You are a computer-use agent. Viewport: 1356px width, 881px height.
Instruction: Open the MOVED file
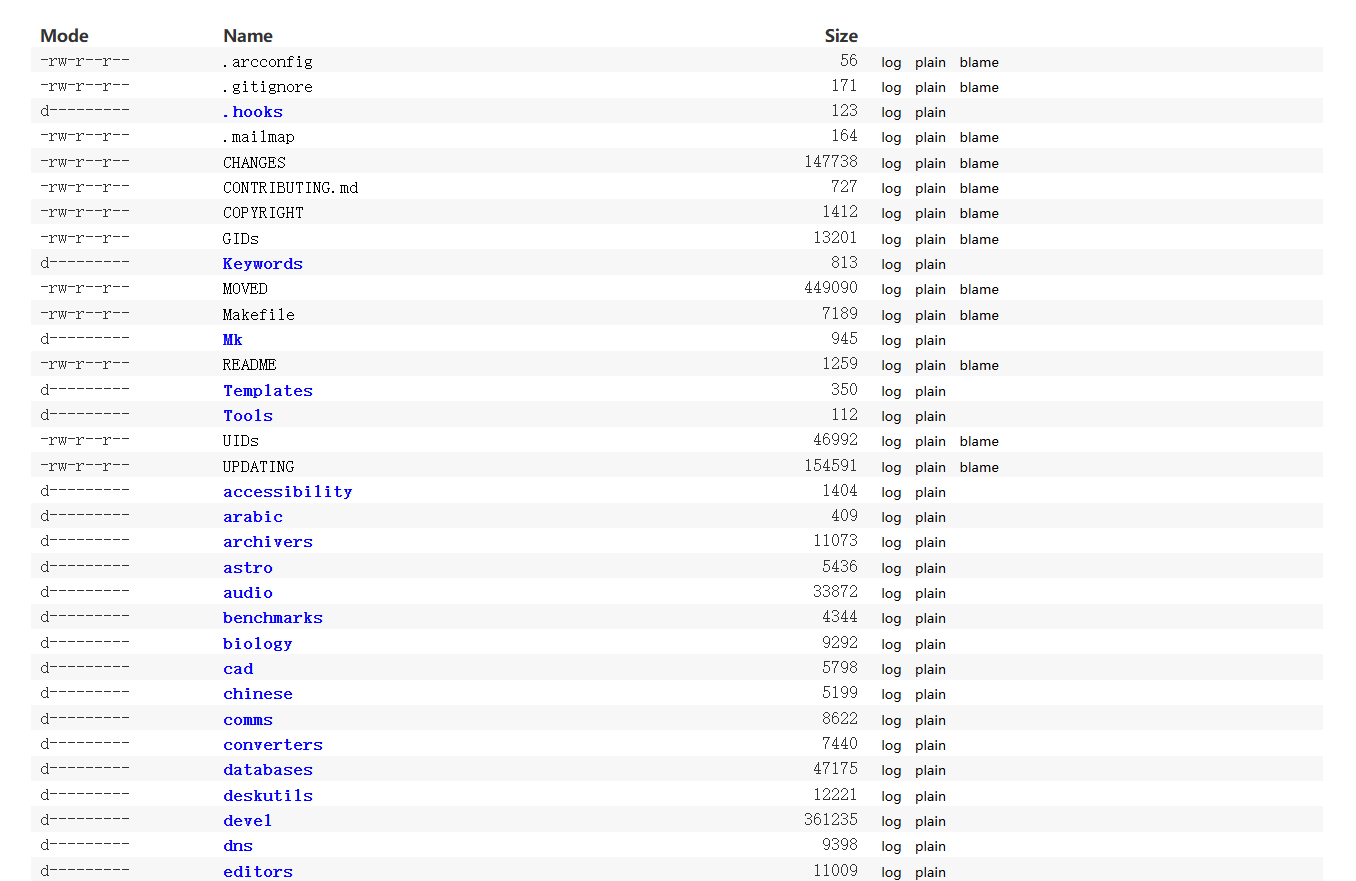click(245, 289)
